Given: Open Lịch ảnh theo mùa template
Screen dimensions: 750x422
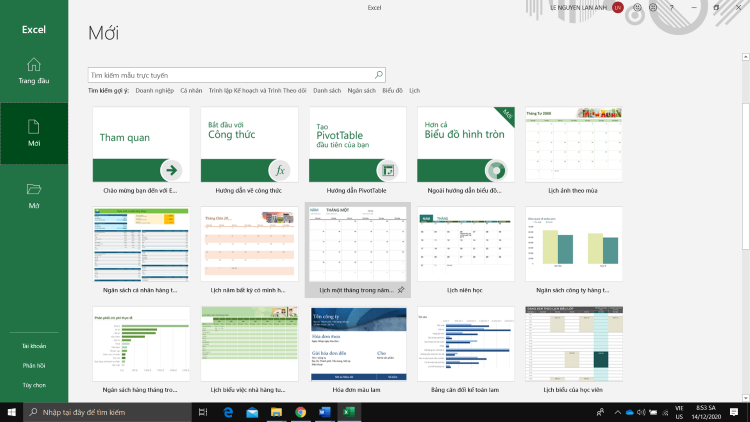Looking at the screenshot, I should (x=574, y=144).
